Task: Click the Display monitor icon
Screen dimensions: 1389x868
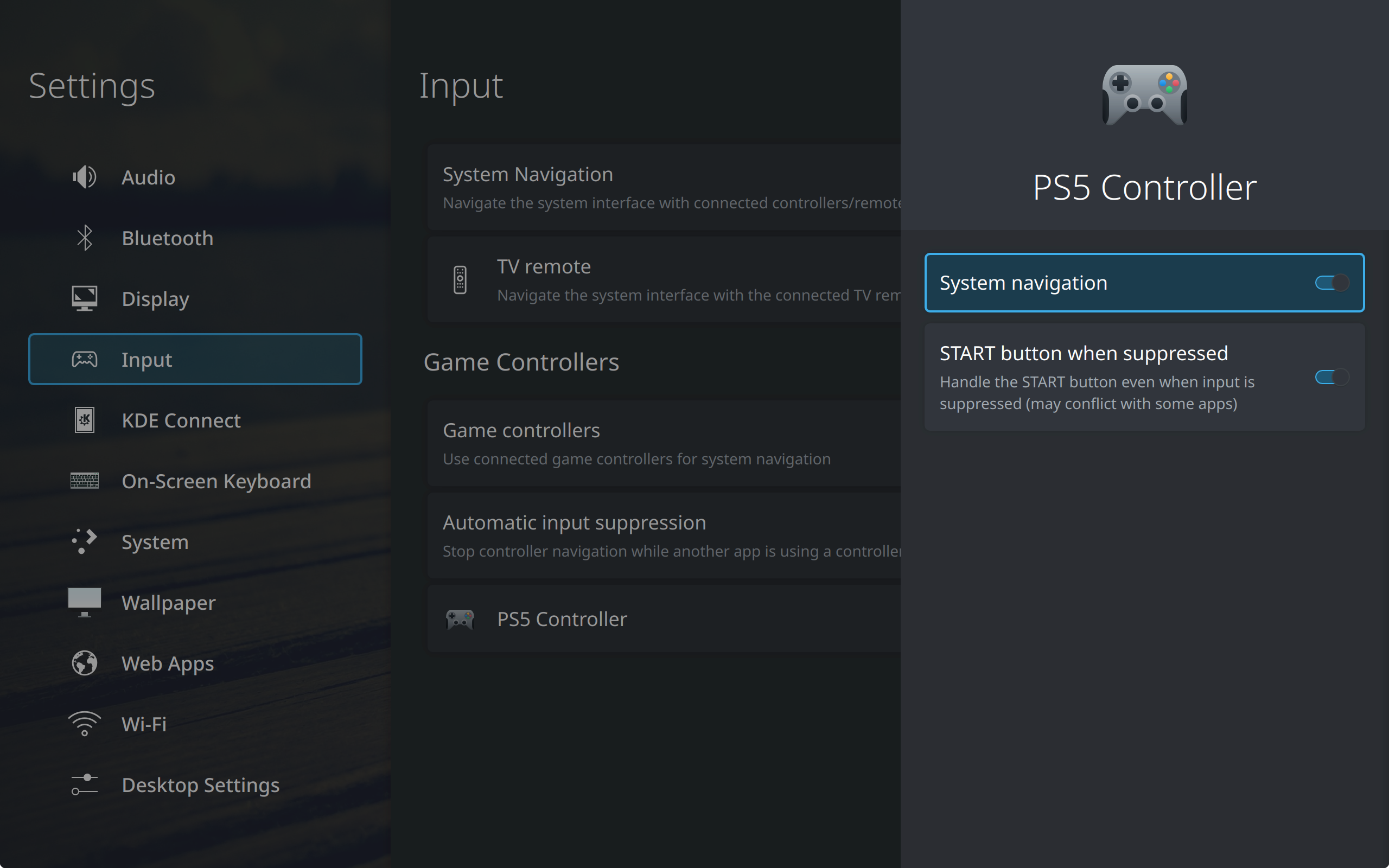Action: coord(85,298)
